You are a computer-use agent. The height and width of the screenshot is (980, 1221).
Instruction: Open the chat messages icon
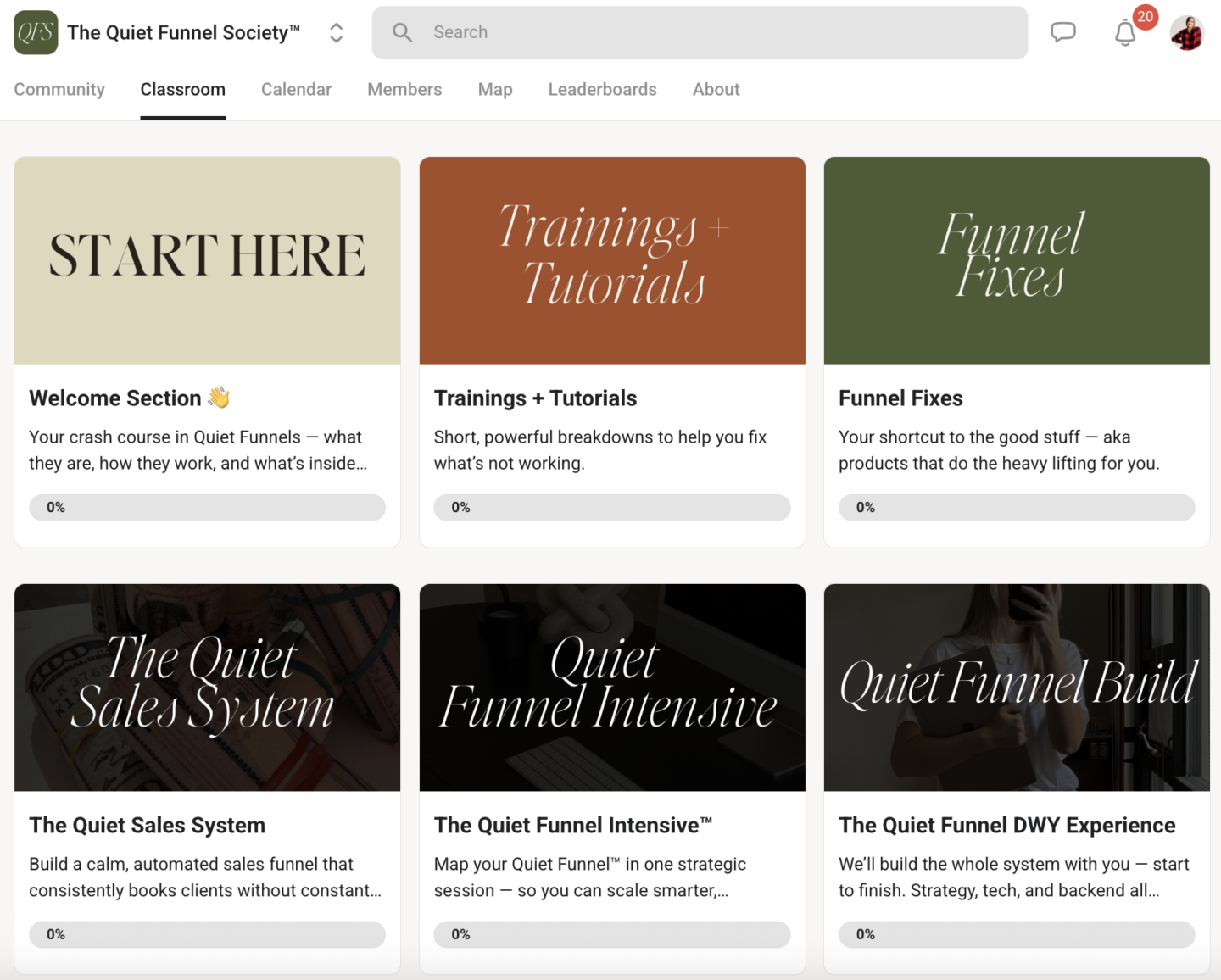tap(1062, 32)
